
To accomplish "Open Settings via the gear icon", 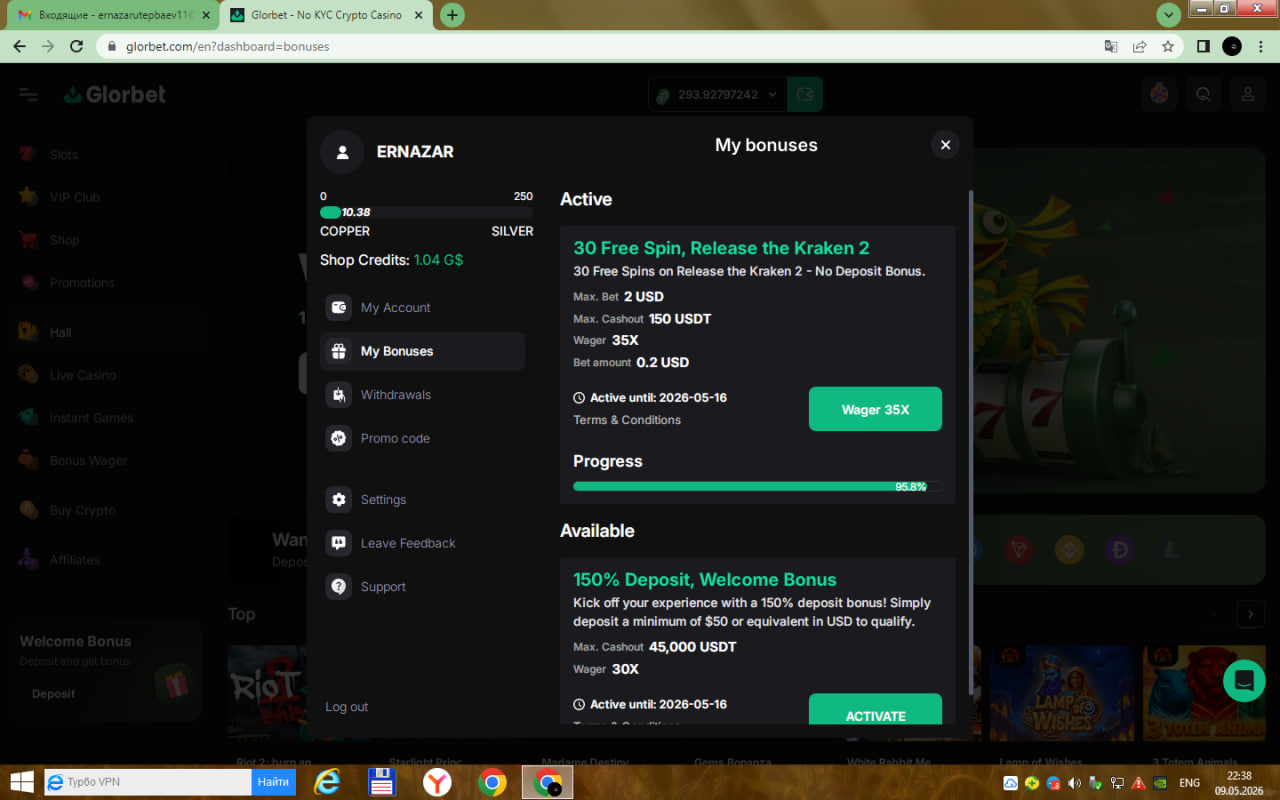I will click(x=339, y=500).
